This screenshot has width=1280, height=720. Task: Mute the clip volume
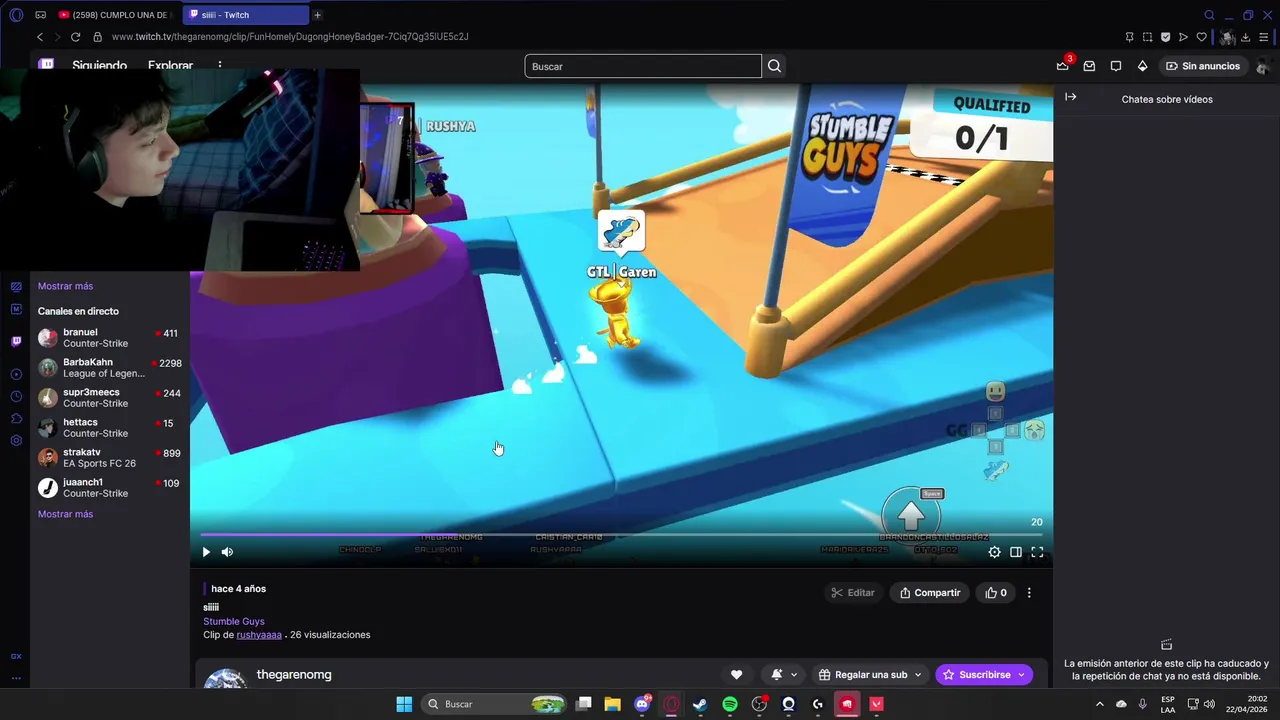(227, 552)
